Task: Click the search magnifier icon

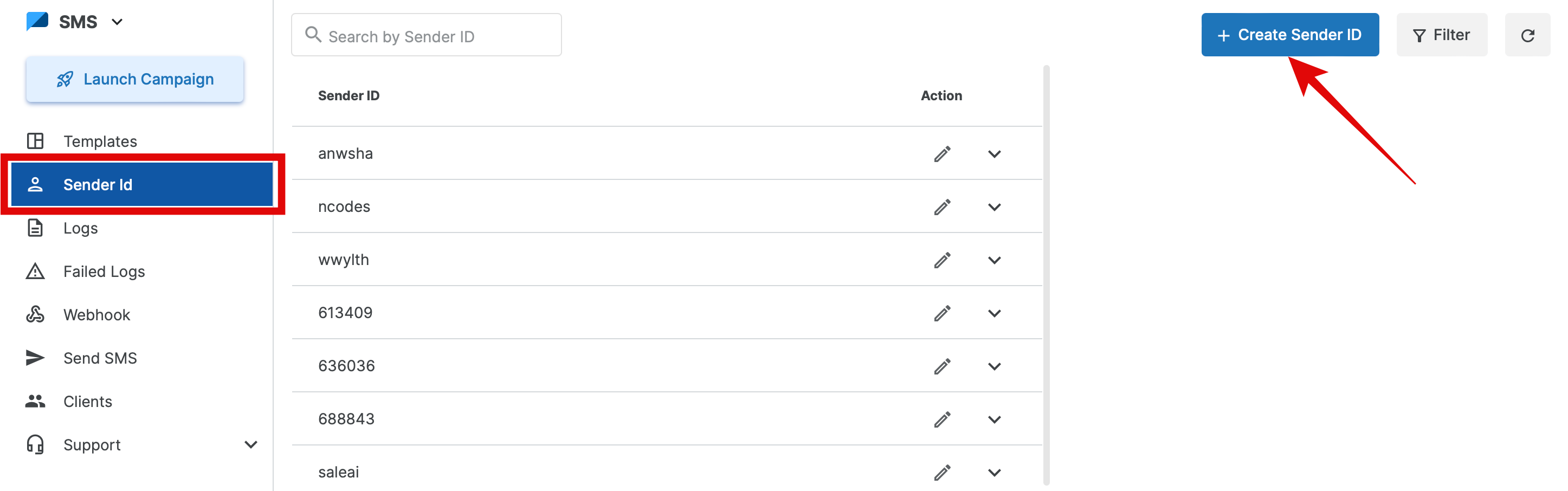Action: click(x=313, y=35)
